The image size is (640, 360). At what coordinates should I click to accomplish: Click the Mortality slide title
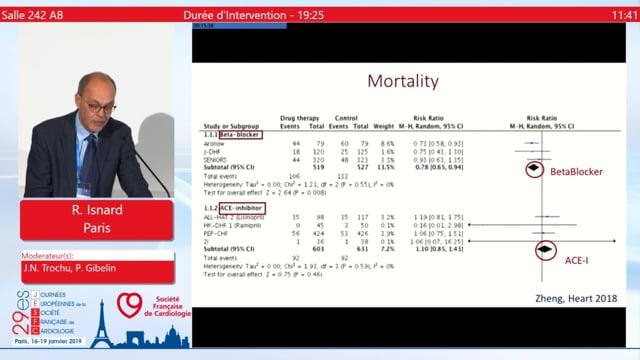403,81
